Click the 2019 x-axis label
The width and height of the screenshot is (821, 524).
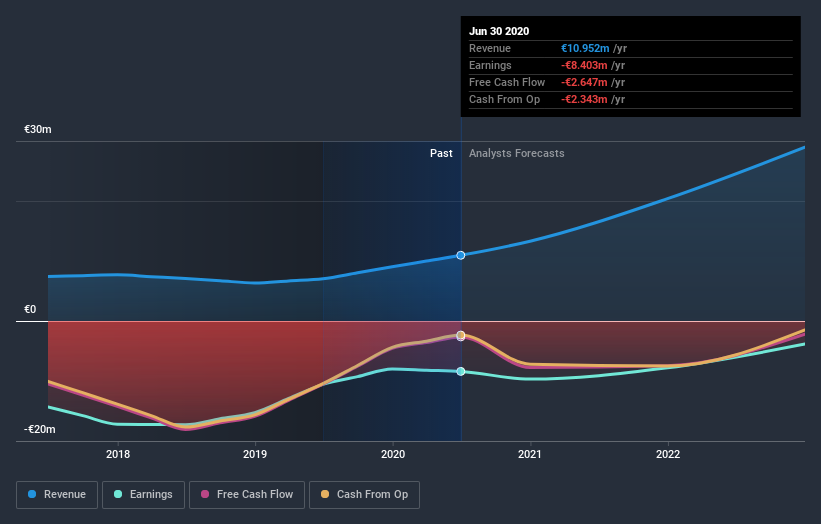[x=255, y=454]
